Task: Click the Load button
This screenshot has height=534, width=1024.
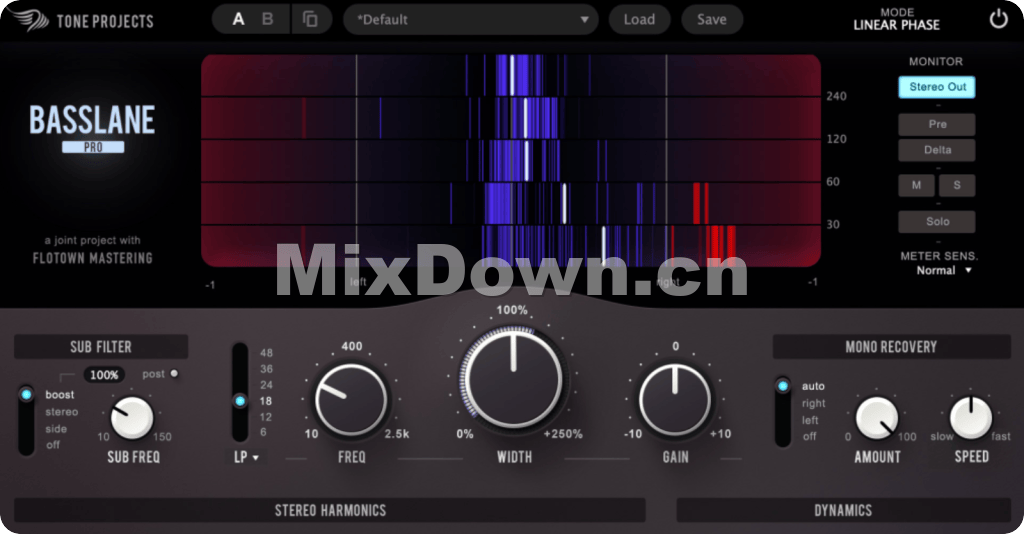Action: coord(639,20)
